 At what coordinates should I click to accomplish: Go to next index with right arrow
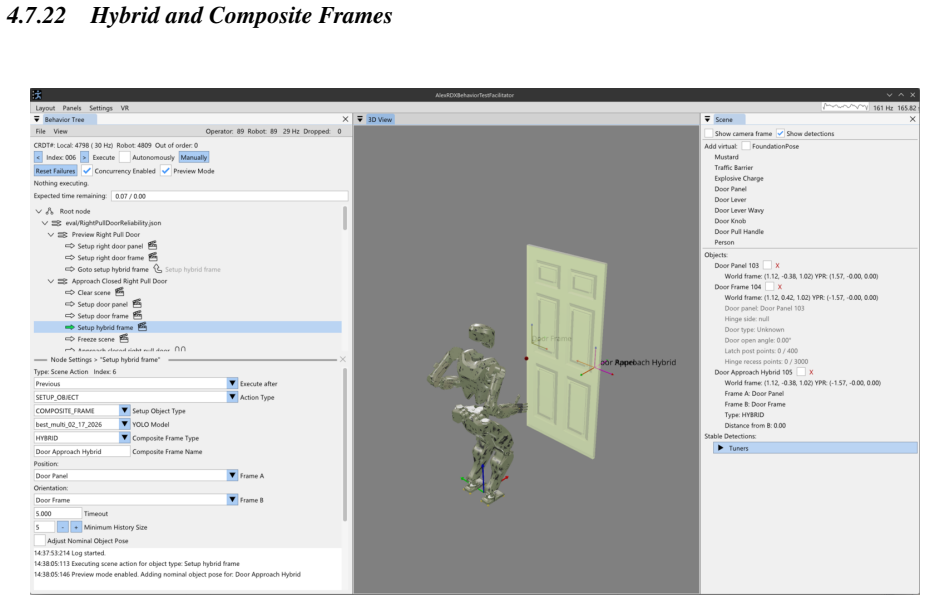84,158
